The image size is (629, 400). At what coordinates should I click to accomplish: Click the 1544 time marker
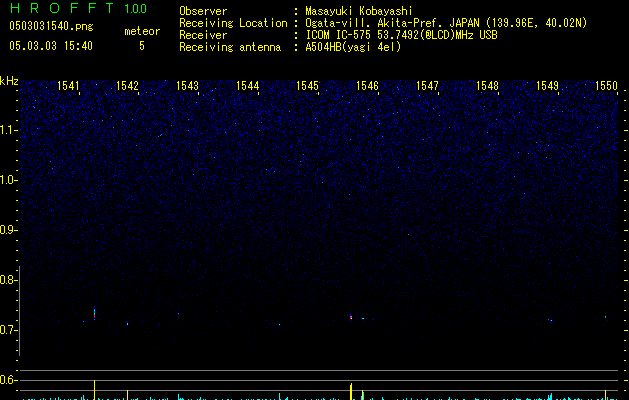(x=248, y=86)
